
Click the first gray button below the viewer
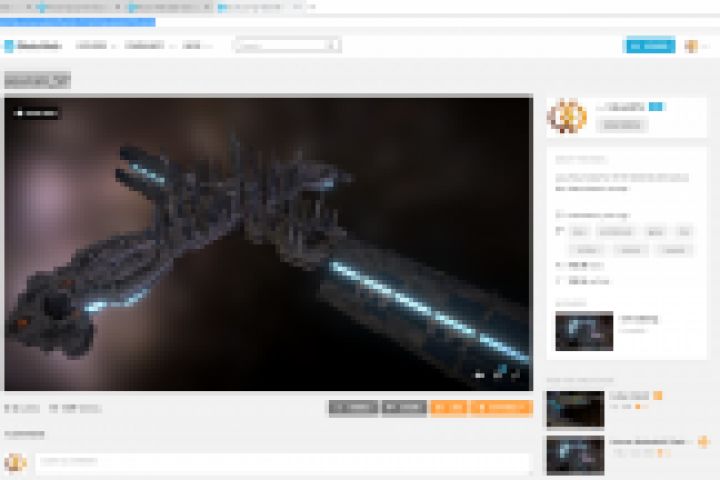pos(354,407)
